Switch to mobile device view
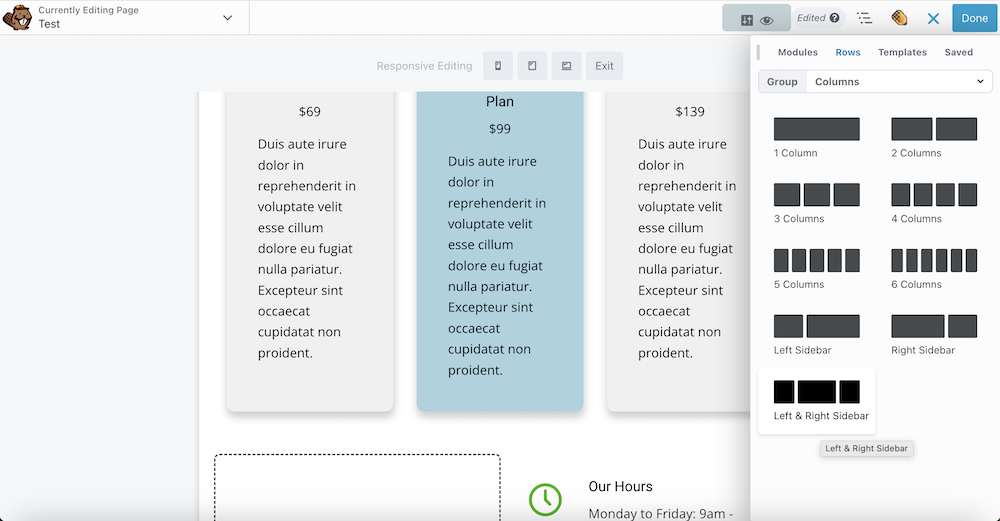The height and width of the screenshot is (521, 1000). [498, 66]
